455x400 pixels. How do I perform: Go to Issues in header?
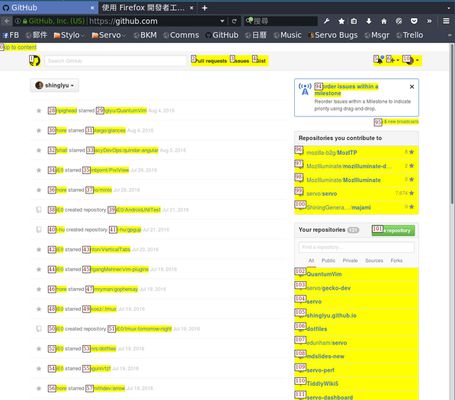240,60
